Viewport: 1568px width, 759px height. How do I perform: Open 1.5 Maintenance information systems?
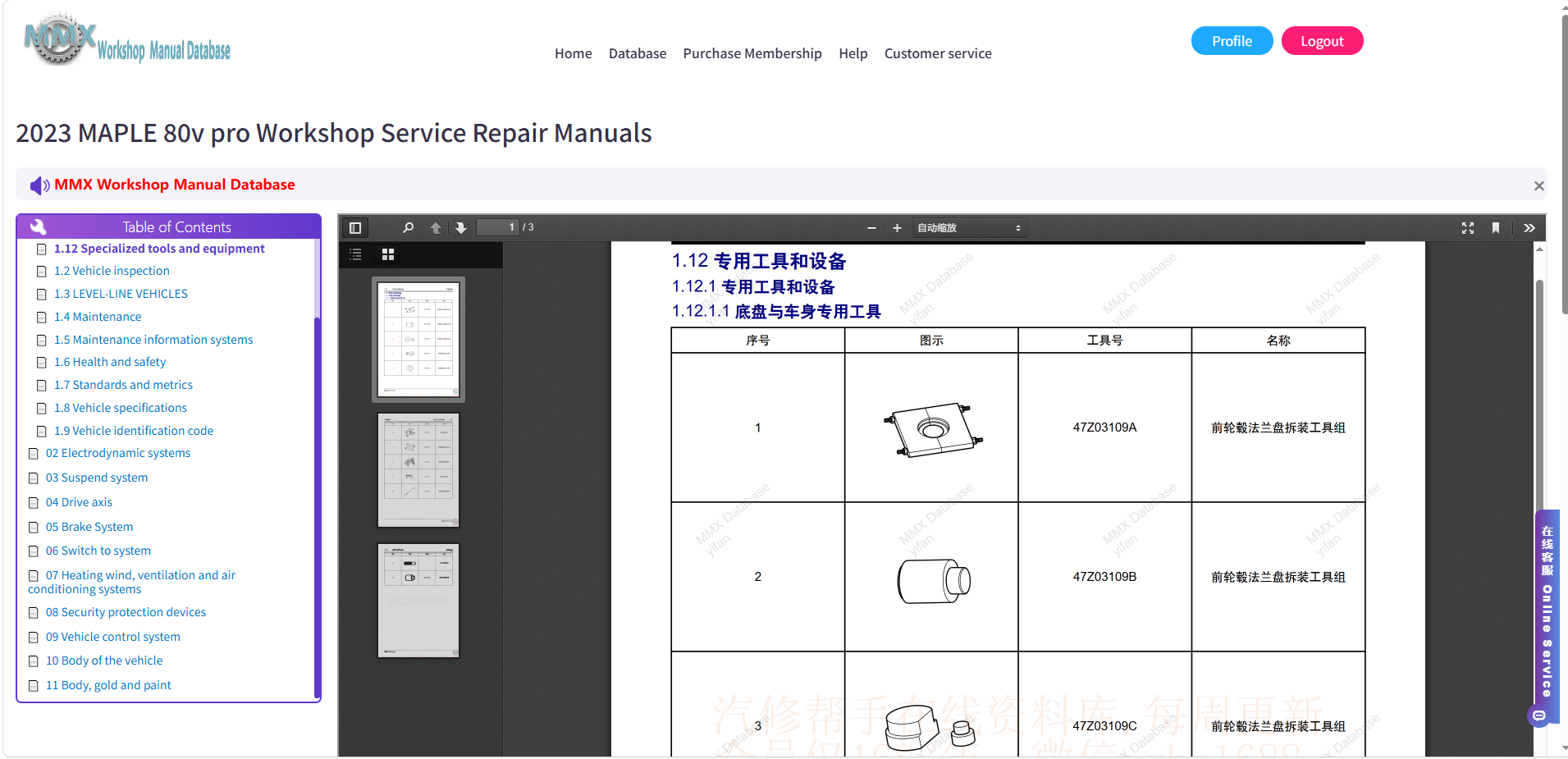[x=153, y=340]
